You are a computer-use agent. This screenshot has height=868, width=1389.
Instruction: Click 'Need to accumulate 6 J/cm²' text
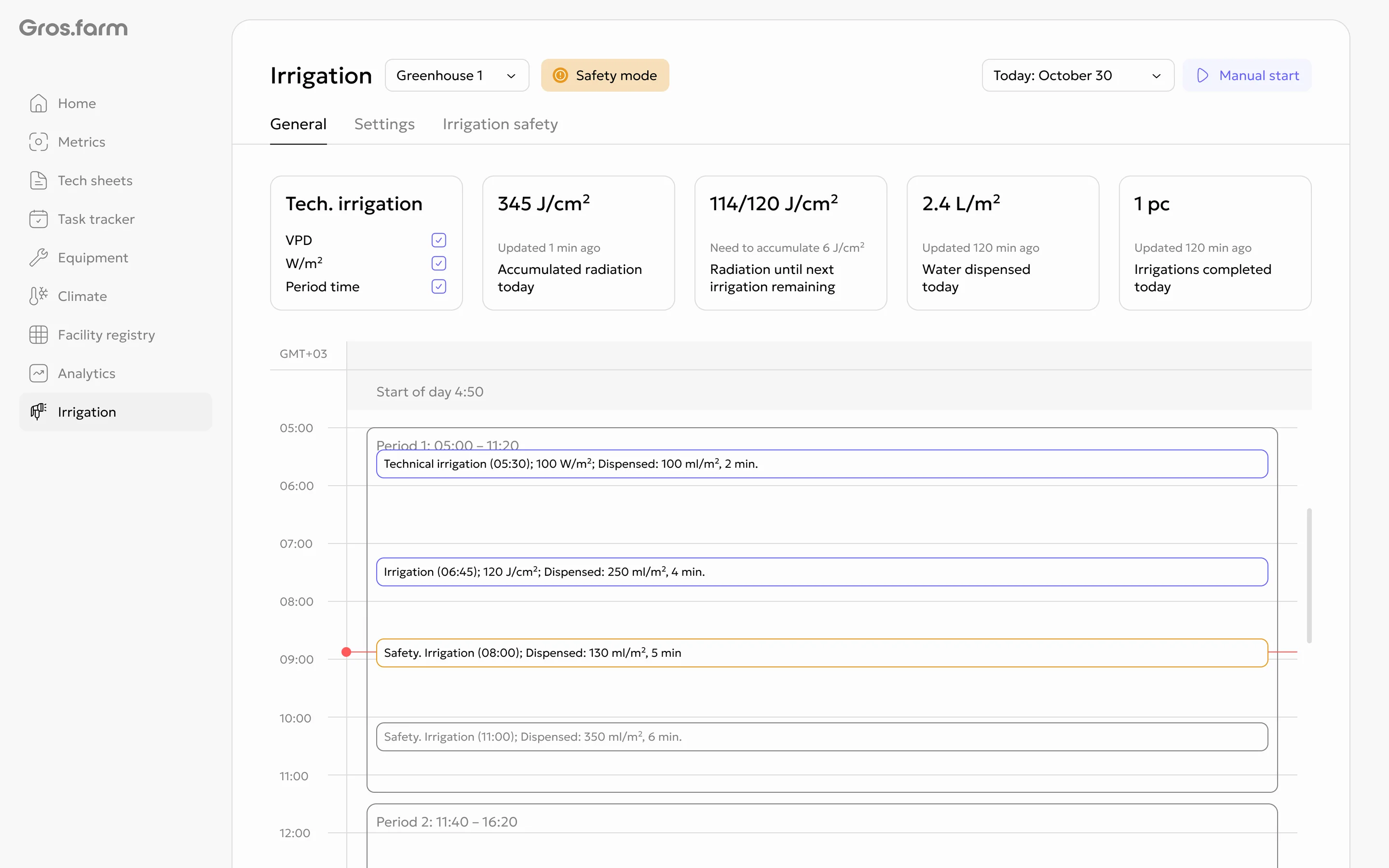[x=787, y=247]
